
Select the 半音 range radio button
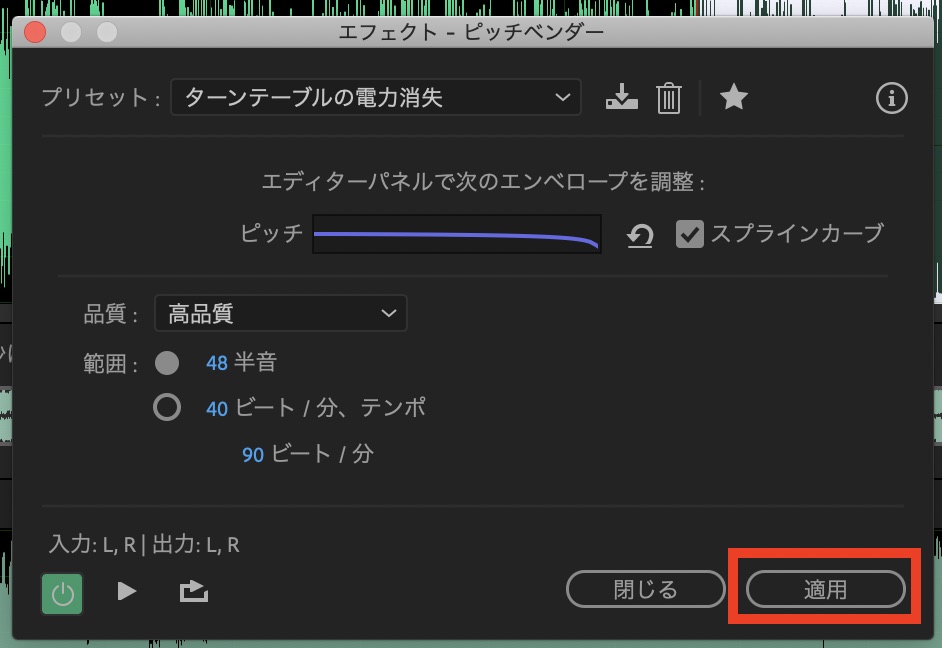[166, 363]
